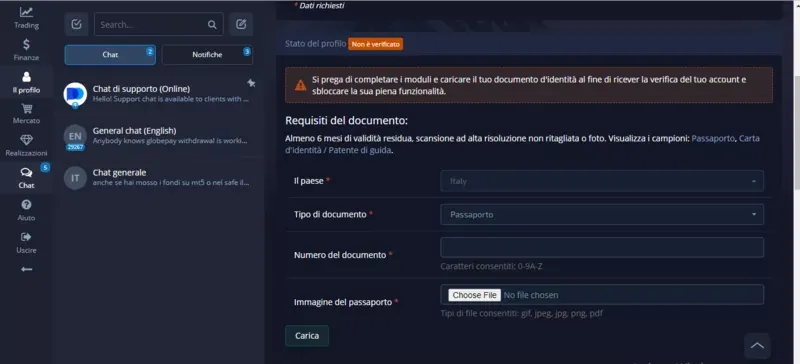
Task: Switch to the Notifiche tab
Action: [x=207, y=55]
